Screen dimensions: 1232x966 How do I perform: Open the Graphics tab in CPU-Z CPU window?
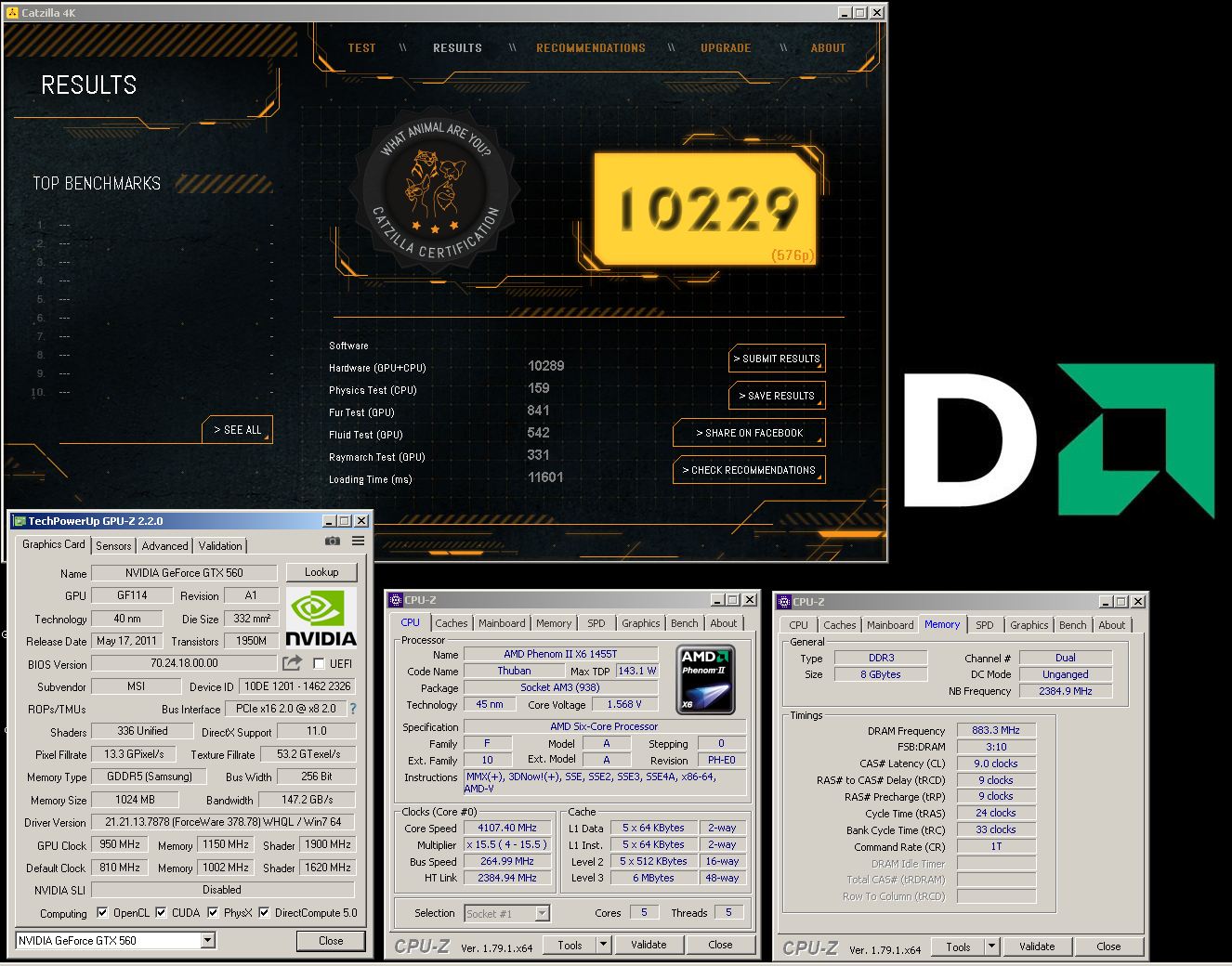click(641, 623)
